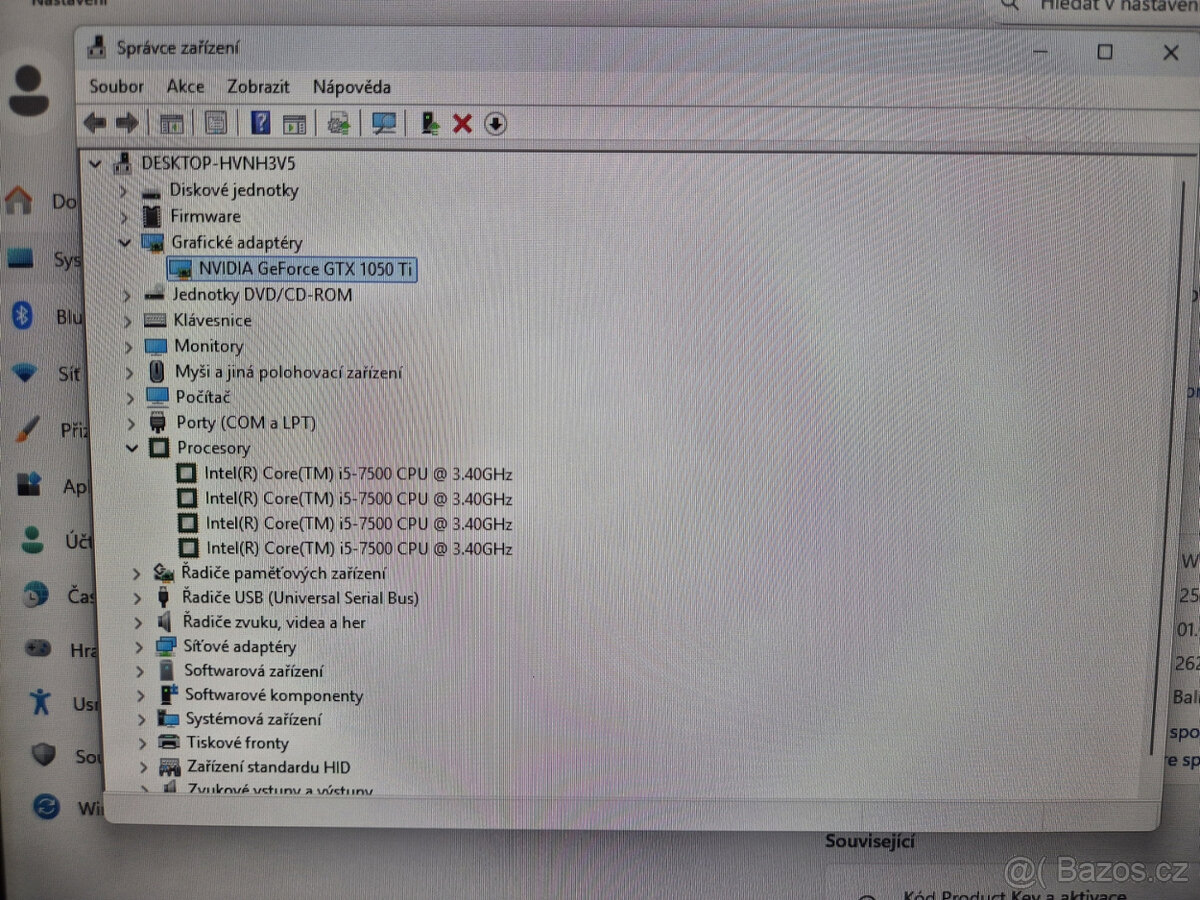
Task: Click the Help icon in the toolbar
Action: click(x=259, y=122)
